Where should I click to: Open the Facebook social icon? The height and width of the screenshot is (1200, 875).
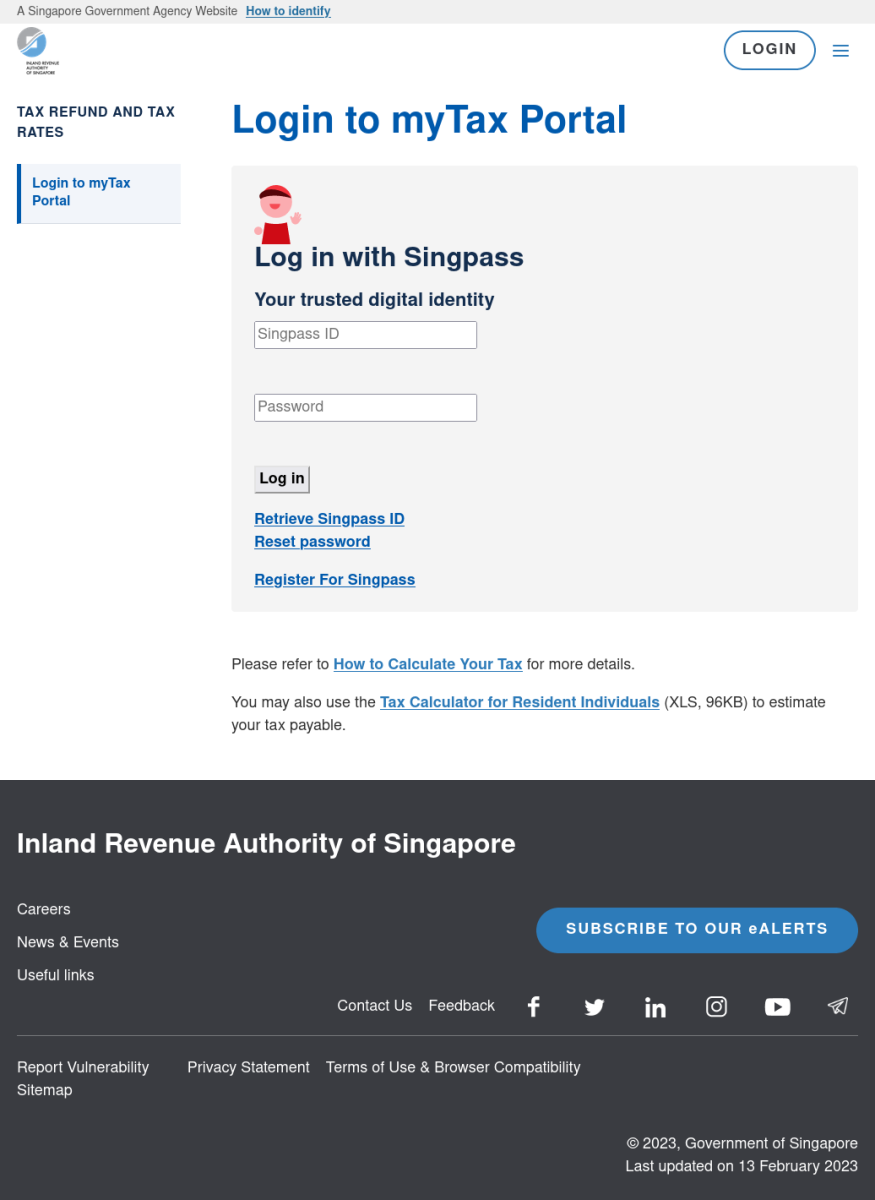coord(534,1007)
